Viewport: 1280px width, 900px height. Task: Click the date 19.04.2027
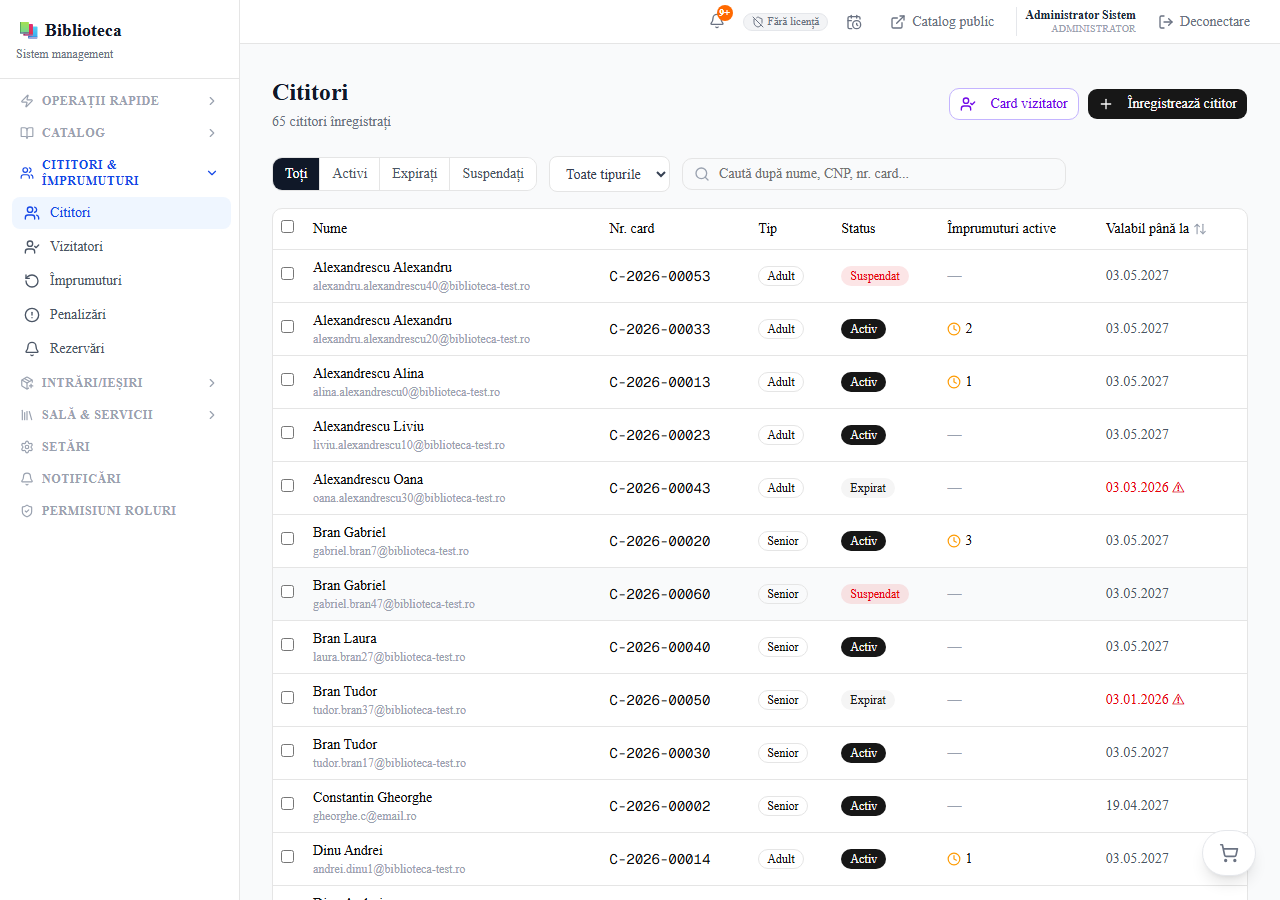coord(1137,805)
